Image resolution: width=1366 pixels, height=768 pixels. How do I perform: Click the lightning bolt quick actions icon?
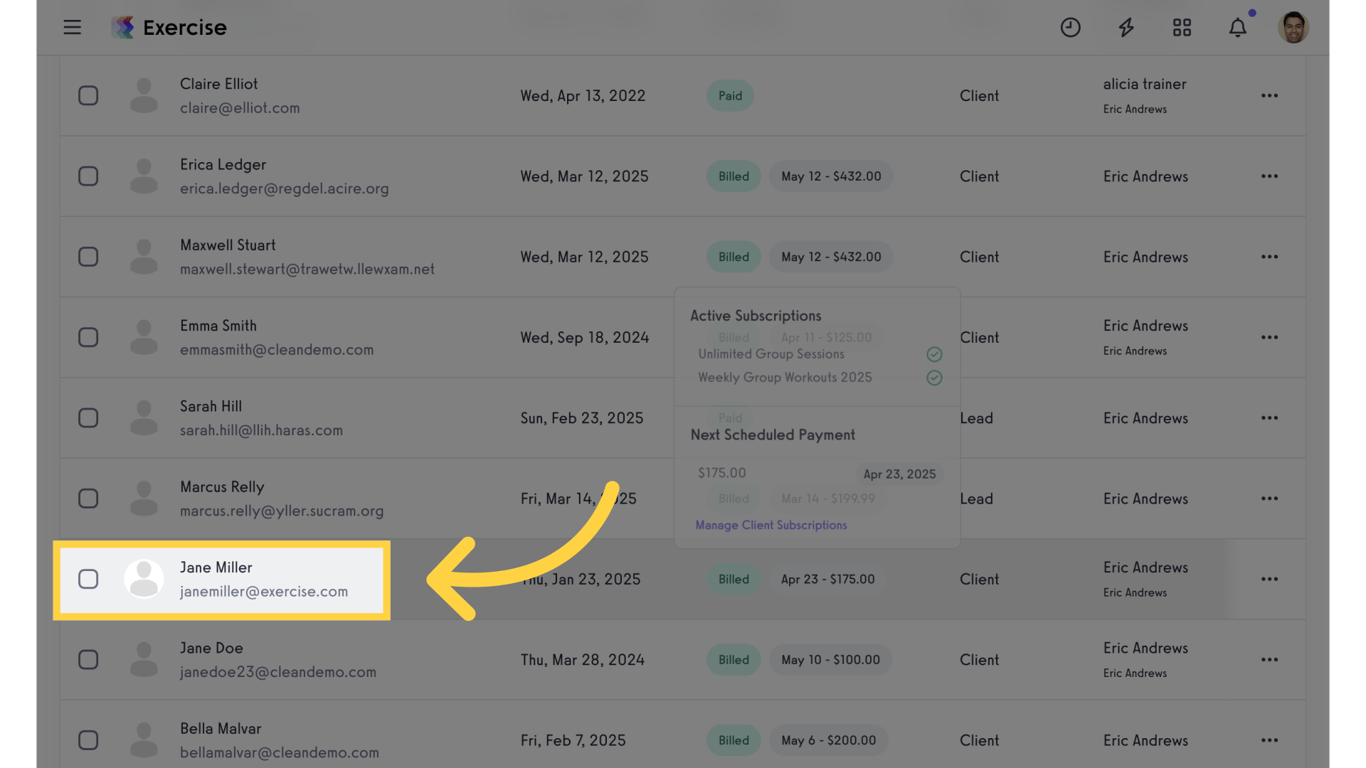point(1126,28)
